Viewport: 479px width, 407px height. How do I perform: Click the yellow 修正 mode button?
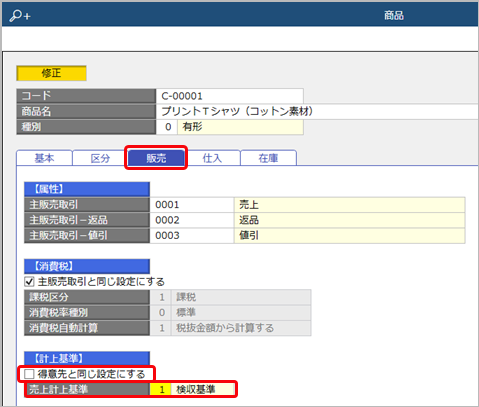click(x=51, y=73)
